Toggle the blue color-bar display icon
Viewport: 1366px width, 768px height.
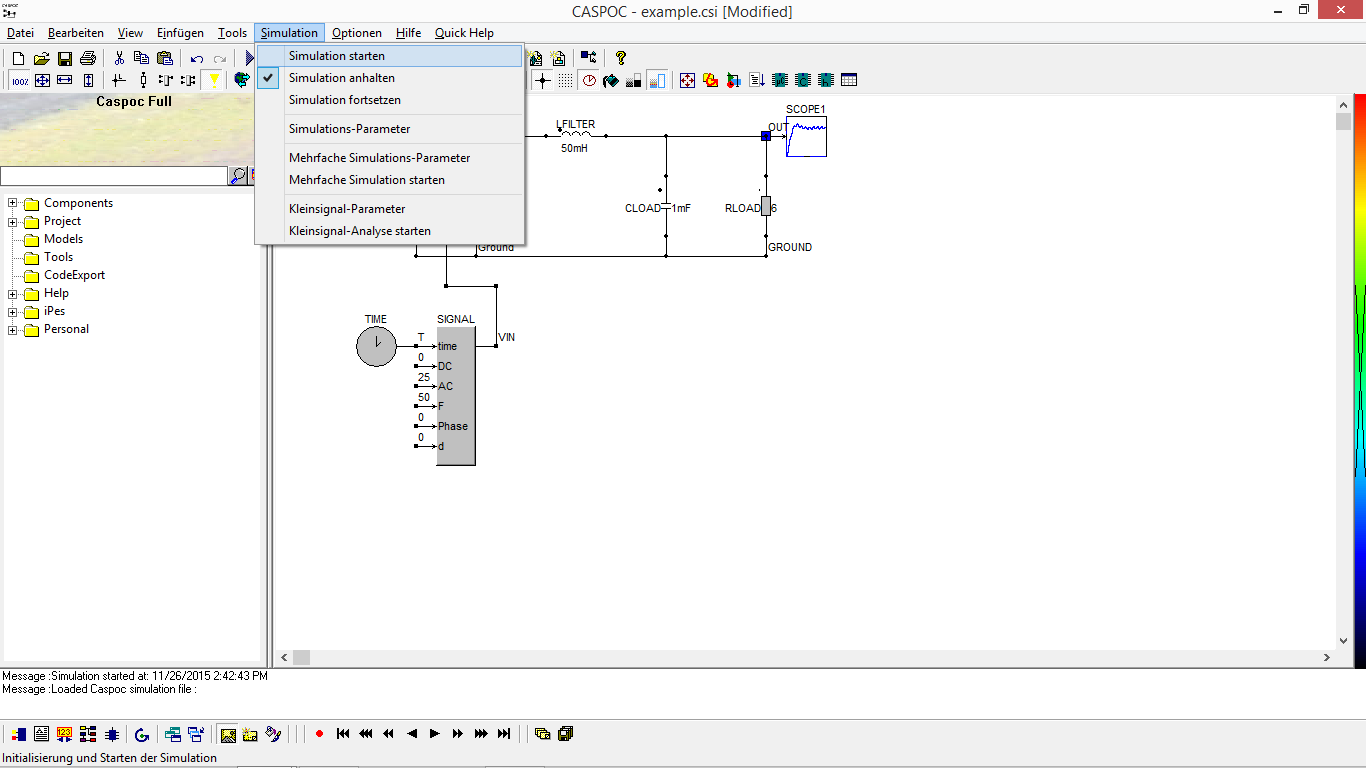pyautogui.click(x=656, y=80)
